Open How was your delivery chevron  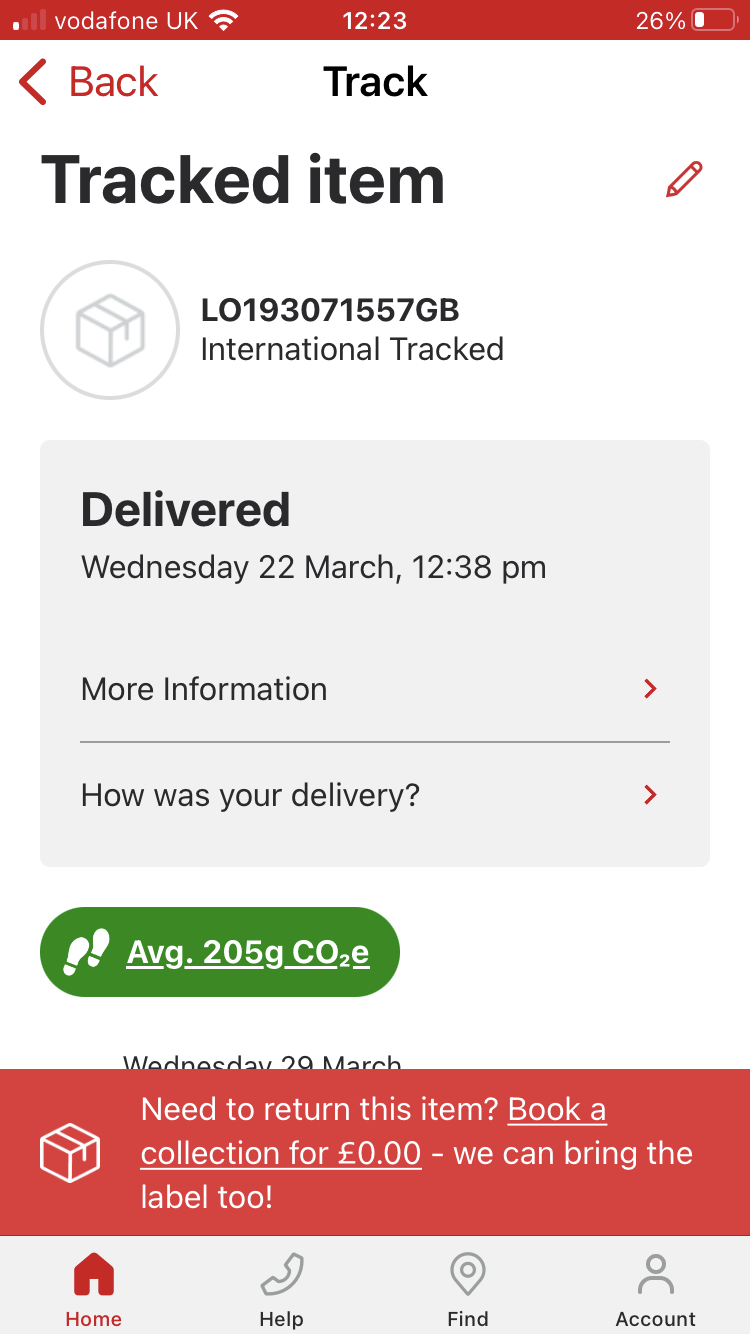pyautogui.click(x=651, y=795)
